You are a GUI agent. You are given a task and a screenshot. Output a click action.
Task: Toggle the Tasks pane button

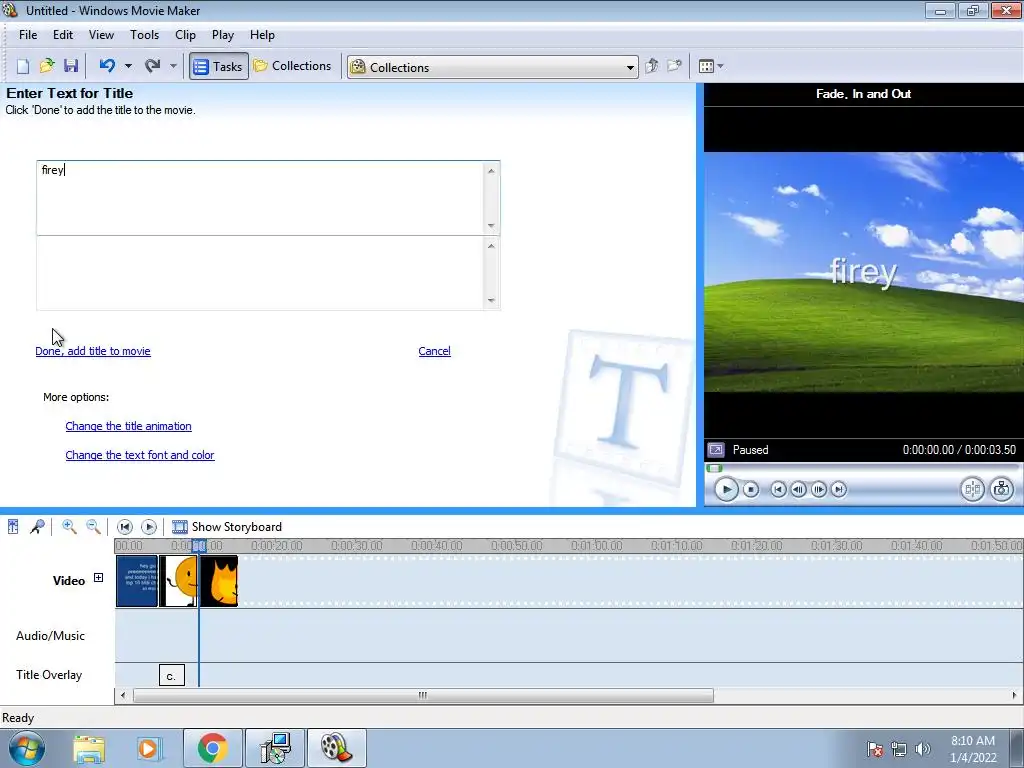(219, 66)
